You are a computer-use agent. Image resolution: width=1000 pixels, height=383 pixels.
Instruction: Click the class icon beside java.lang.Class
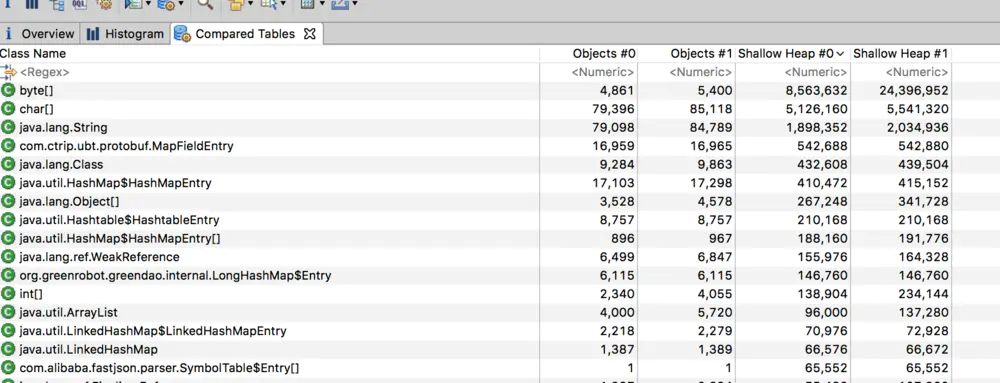point(8,164)
